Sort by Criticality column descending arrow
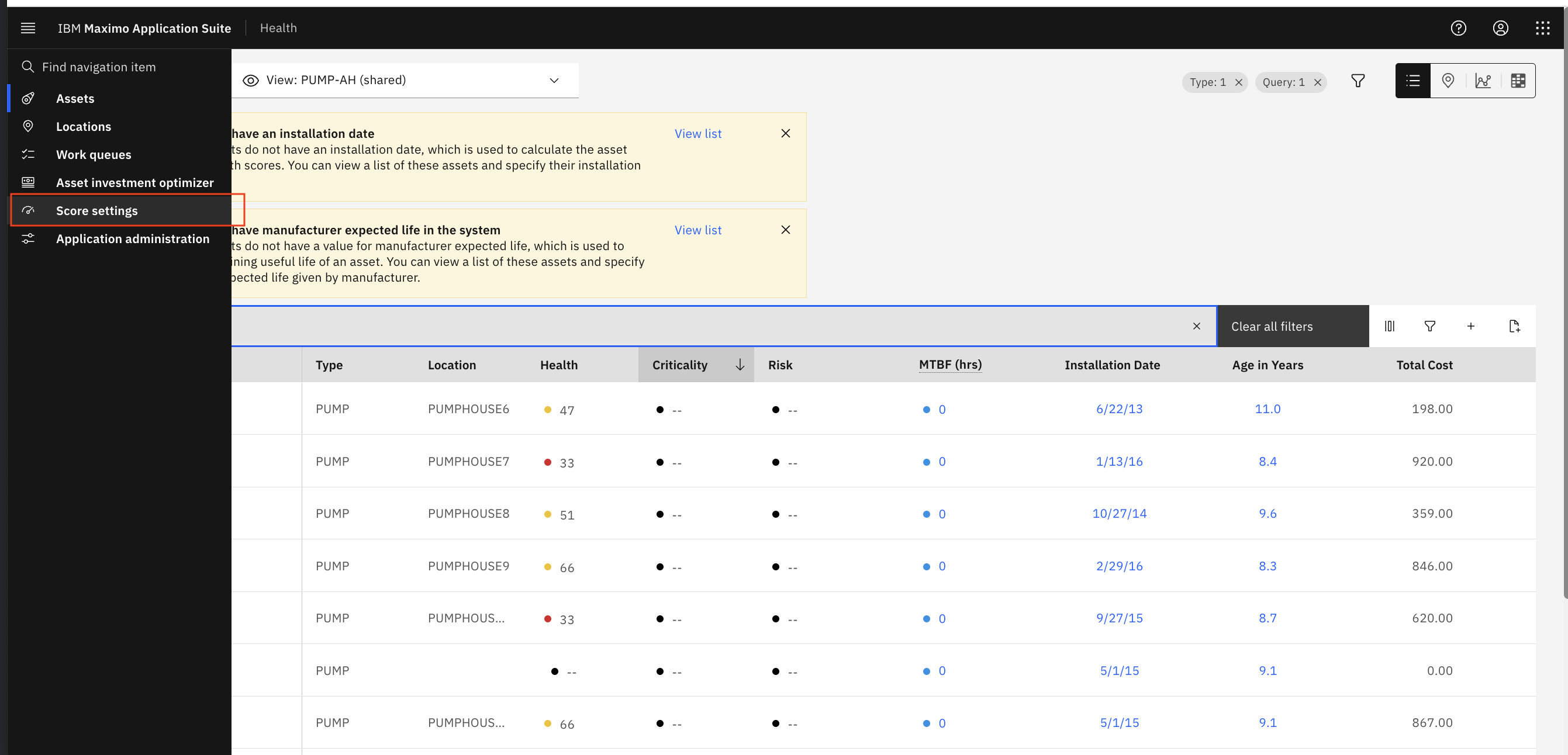 [x=740, y=364]
